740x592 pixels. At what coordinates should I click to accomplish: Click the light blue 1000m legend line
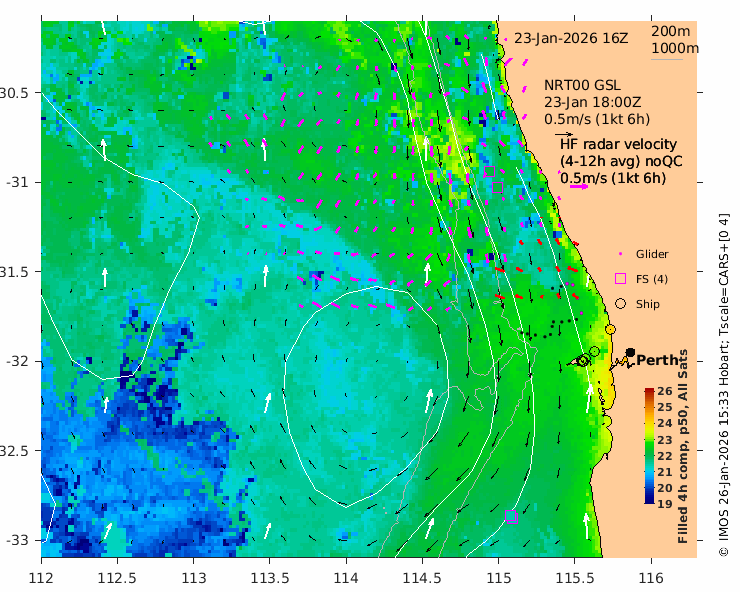(667, 59)
